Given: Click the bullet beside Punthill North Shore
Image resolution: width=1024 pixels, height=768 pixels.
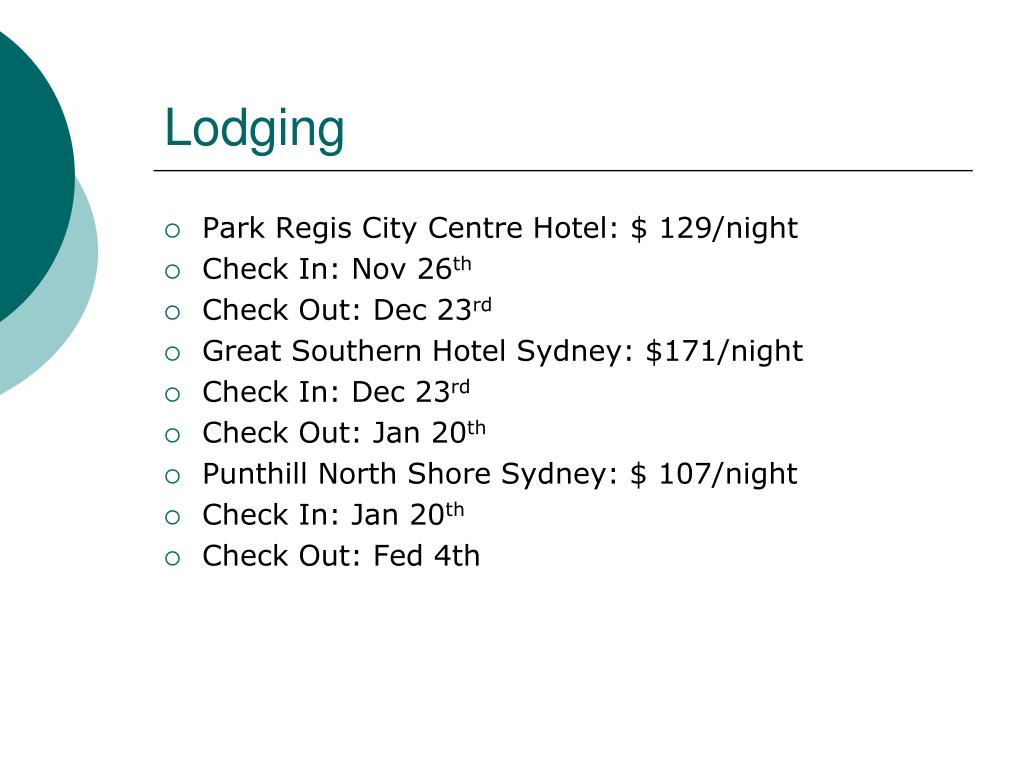Looking at the screenshot, I should [173, 475].
